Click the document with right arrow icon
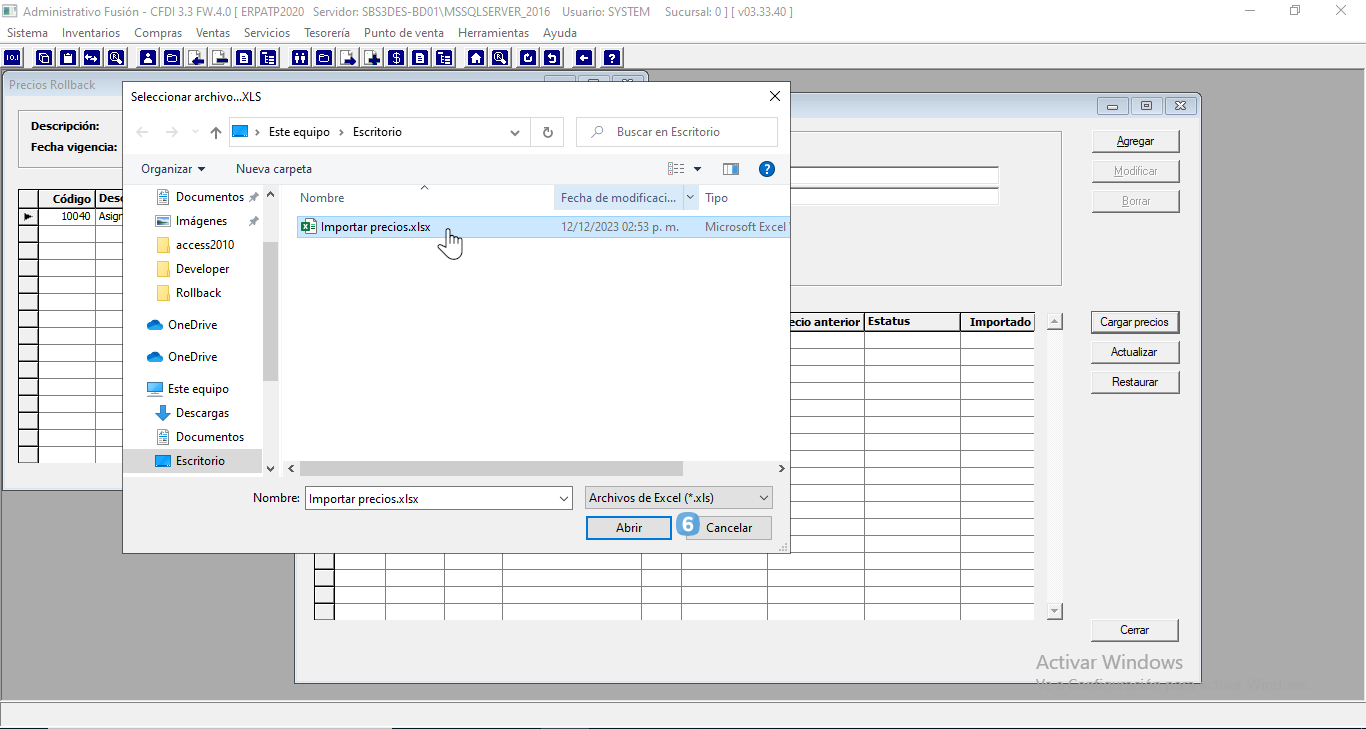This screenshot has height=729, width=1366. tap(349, 58)
